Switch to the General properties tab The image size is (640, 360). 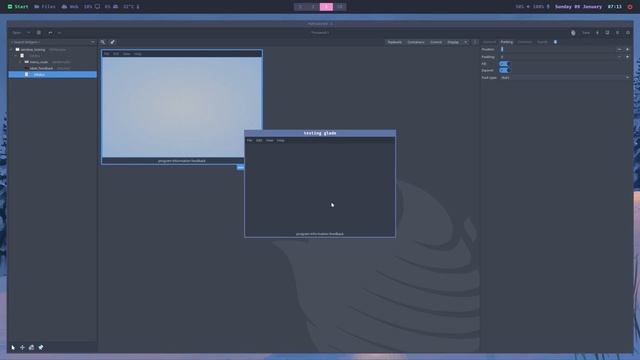489,42
